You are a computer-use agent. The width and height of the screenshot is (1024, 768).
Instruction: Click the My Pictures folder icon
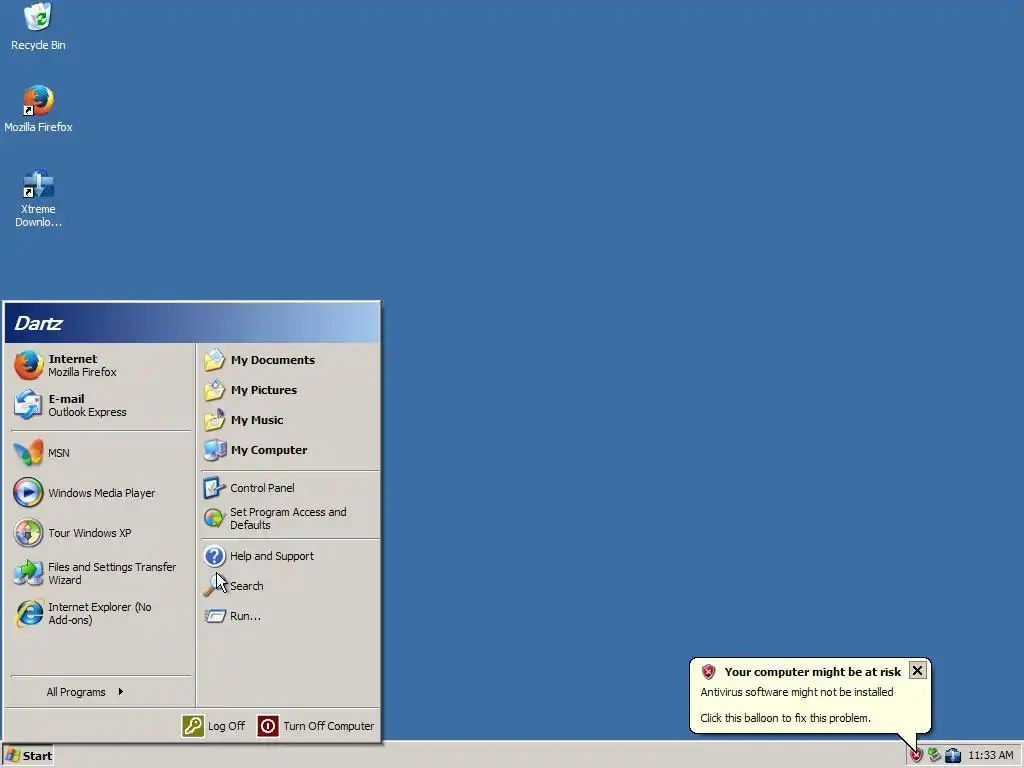214,390
